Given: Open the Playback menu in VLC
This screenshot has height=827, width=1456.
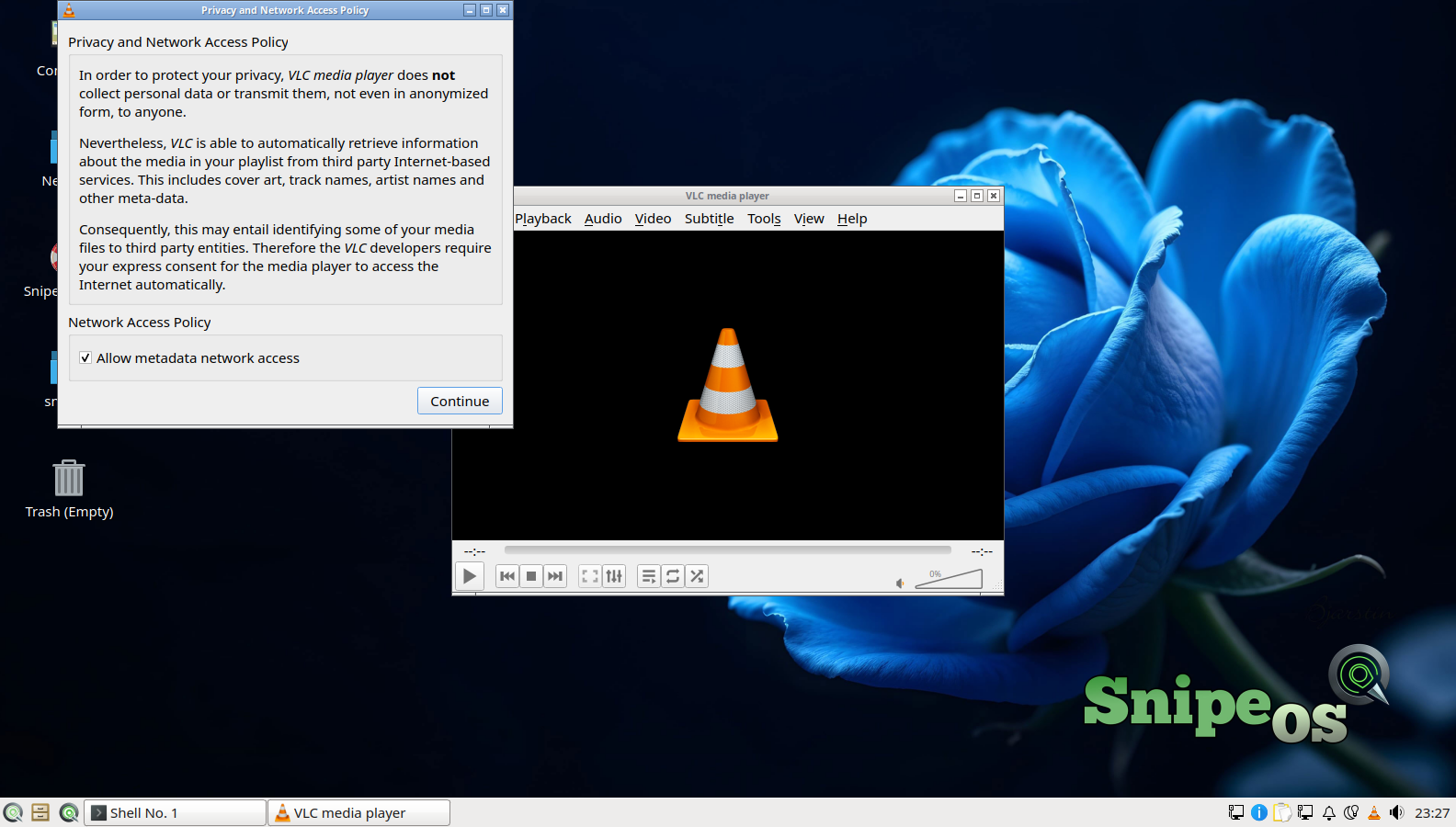Looking at the screenshot, I should point(543,219).
